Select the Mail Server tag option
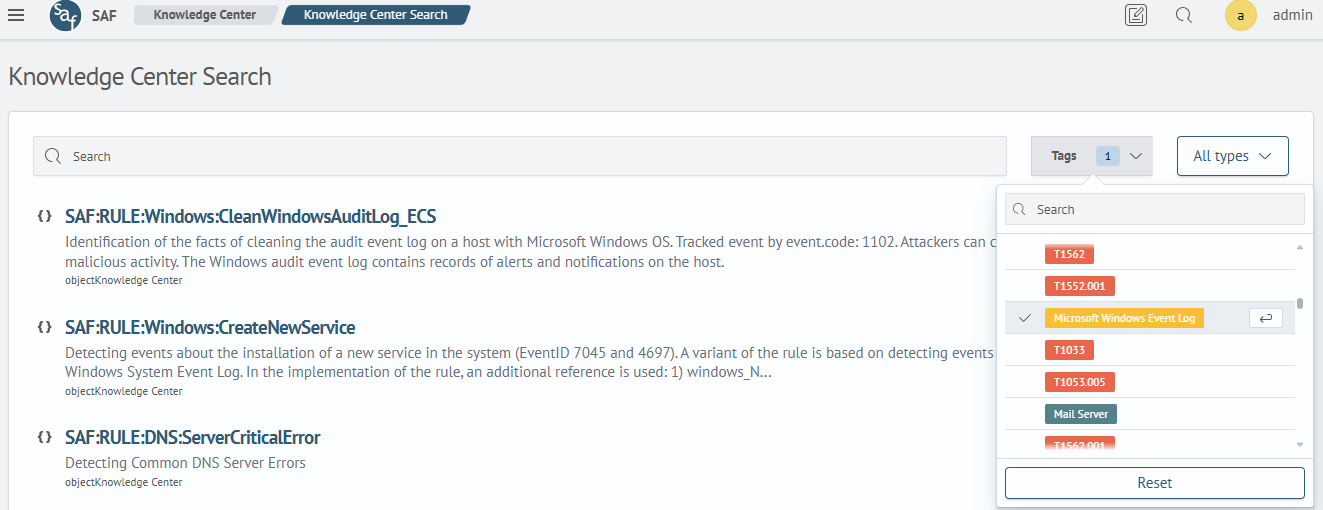This screenshot has width=1323, height=510. click(1080, 414)
